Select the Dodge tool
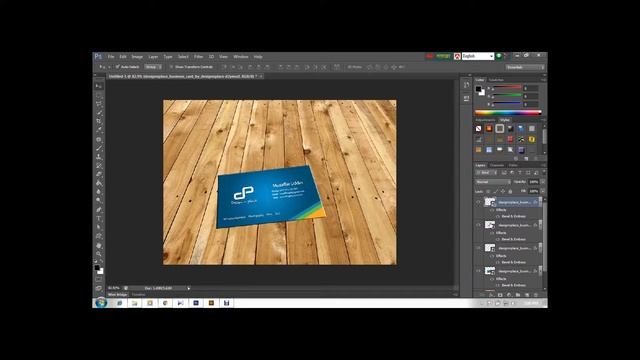640x360 pixels. (x=99, y=200)
